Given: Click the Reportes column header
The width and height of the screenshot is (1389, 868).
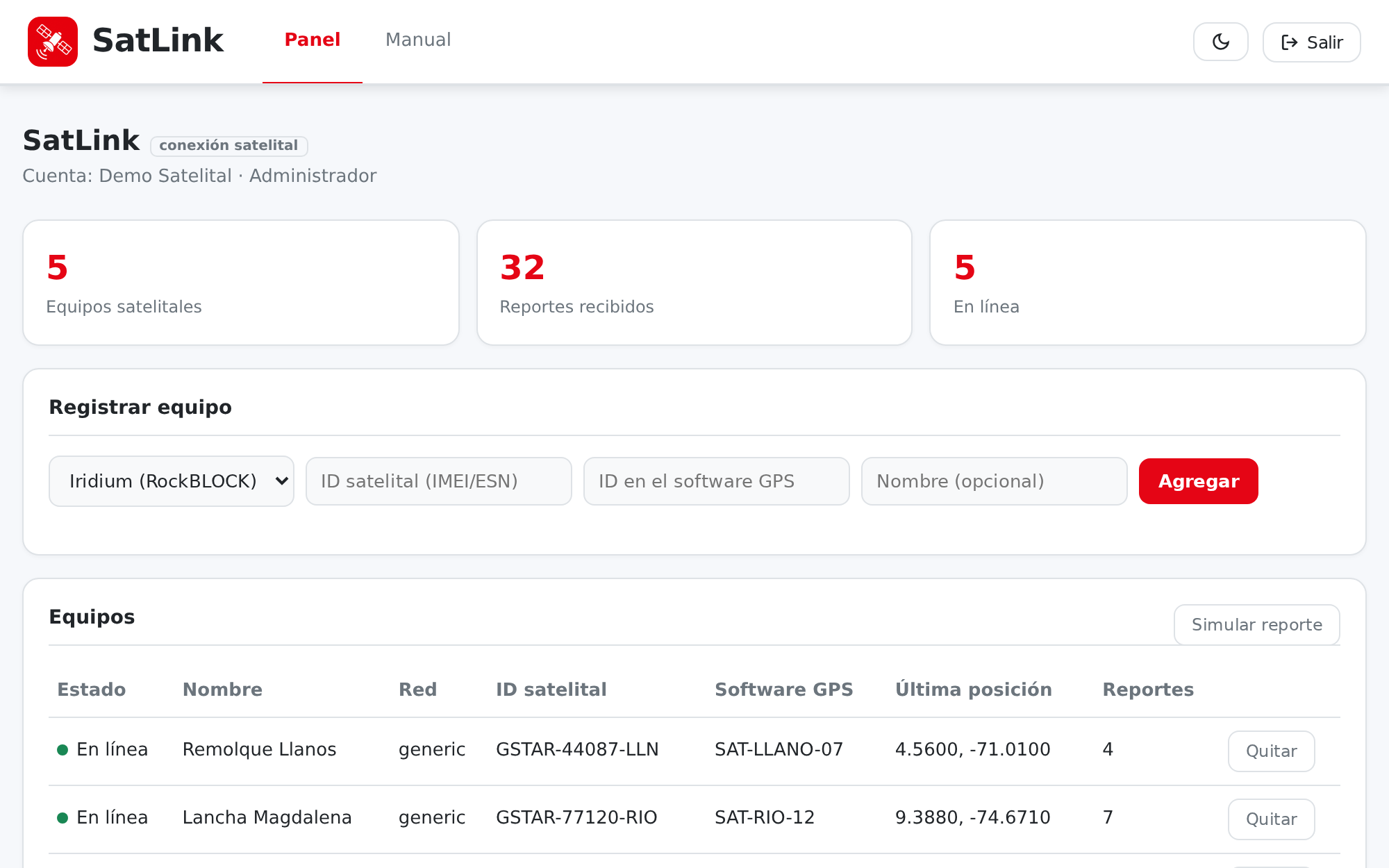Looking at the screenshot, I should pos(1148,690).
